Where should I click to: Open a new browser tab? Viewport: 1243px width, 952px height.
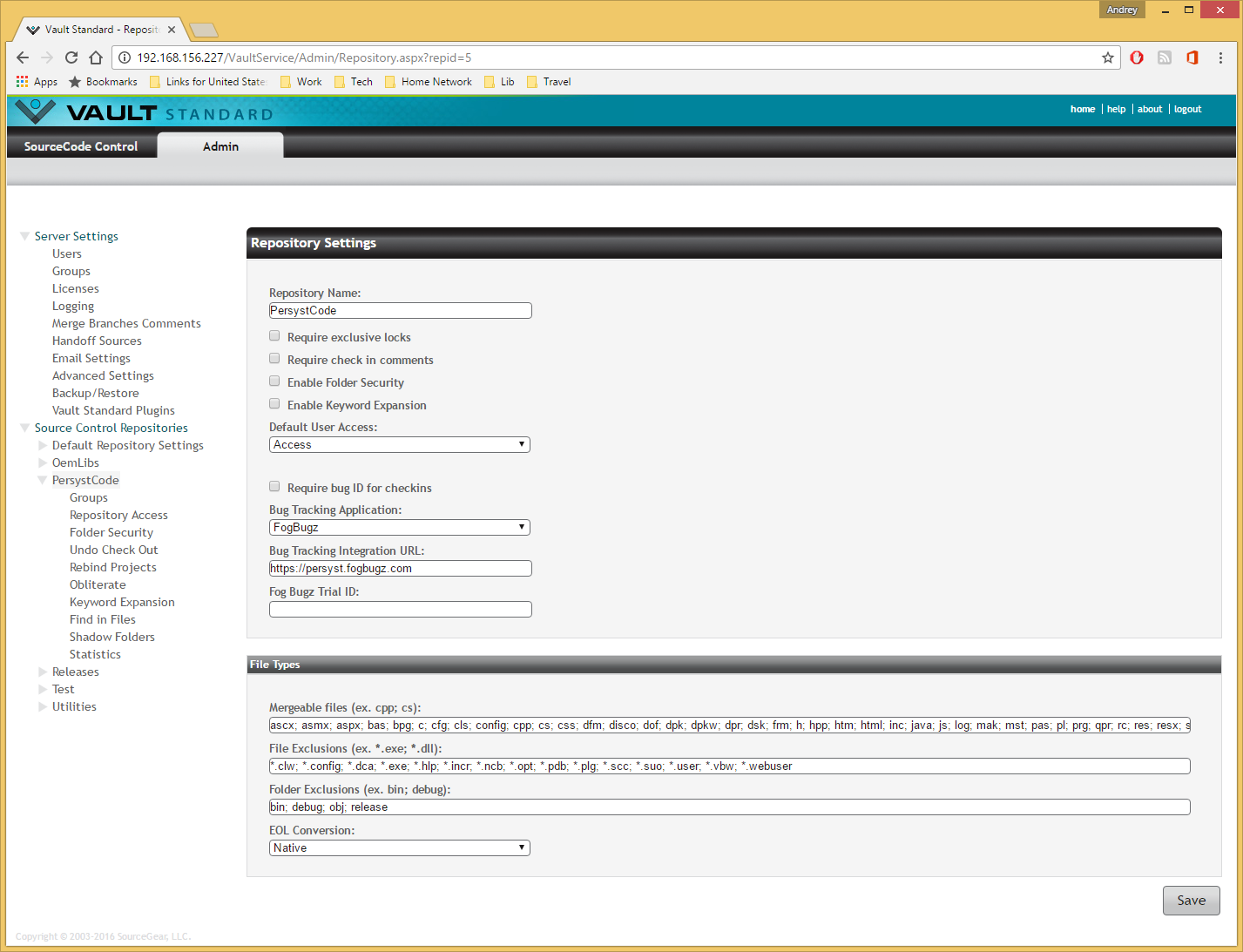204,30
